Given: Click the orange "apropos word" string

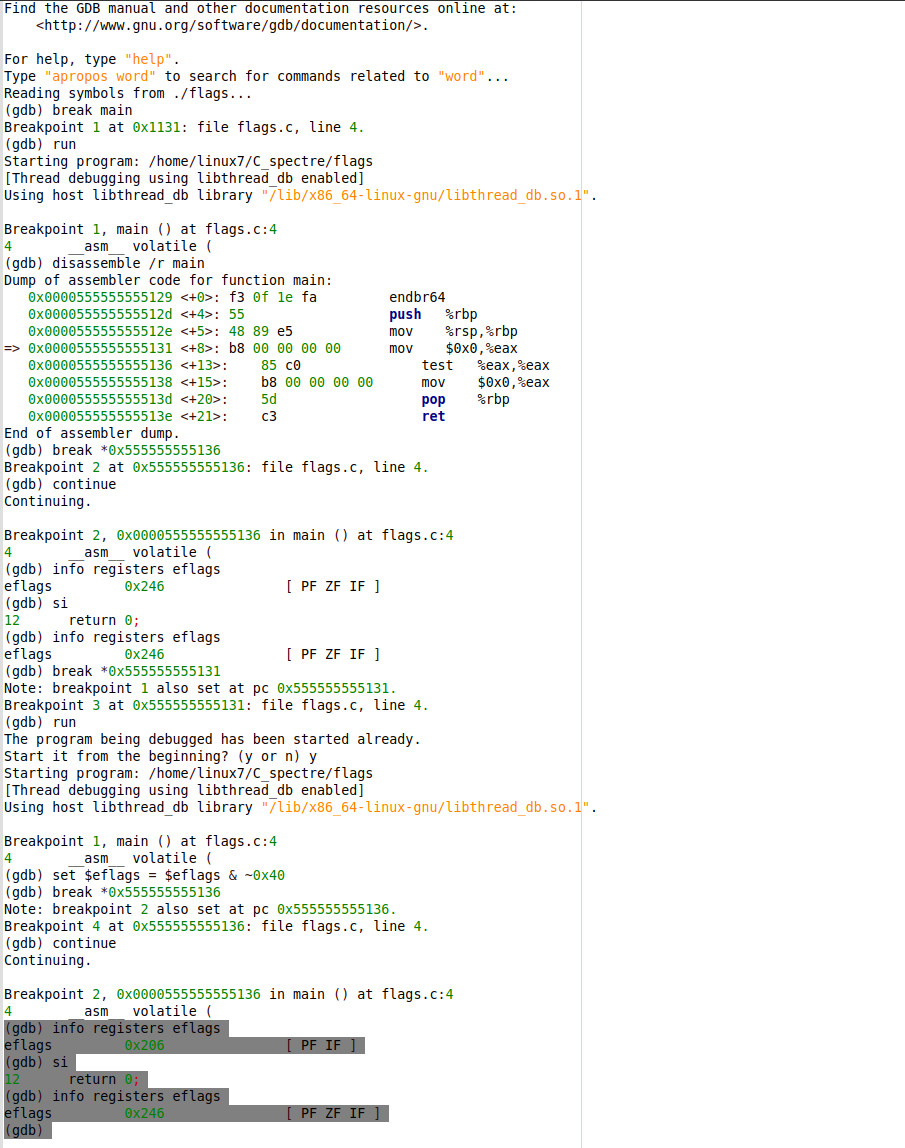Looking at the screenshot, I should click(100, 76).
